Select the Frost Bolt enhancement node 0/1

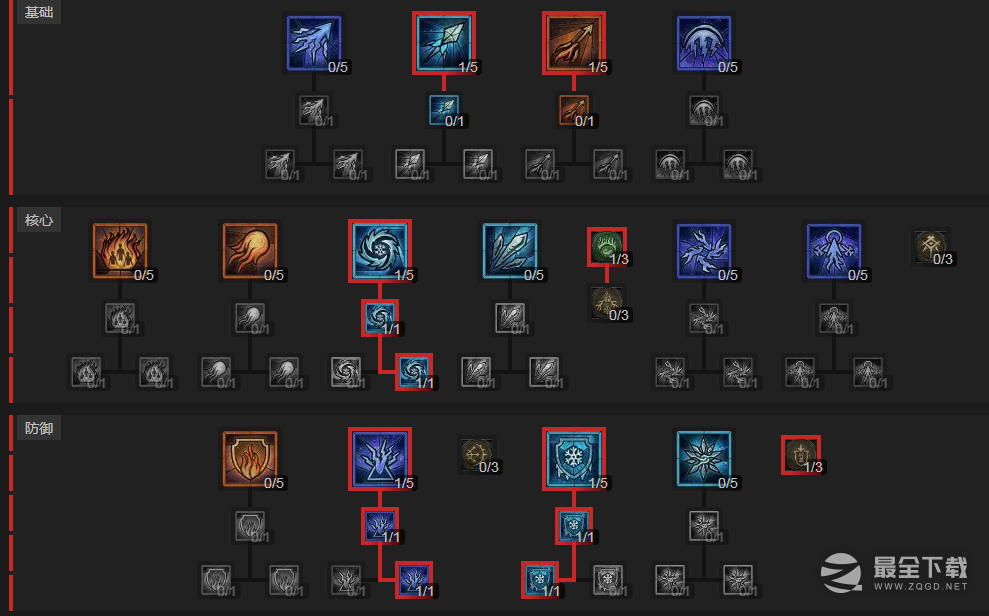pyautogui.click(x=444, y=110)
